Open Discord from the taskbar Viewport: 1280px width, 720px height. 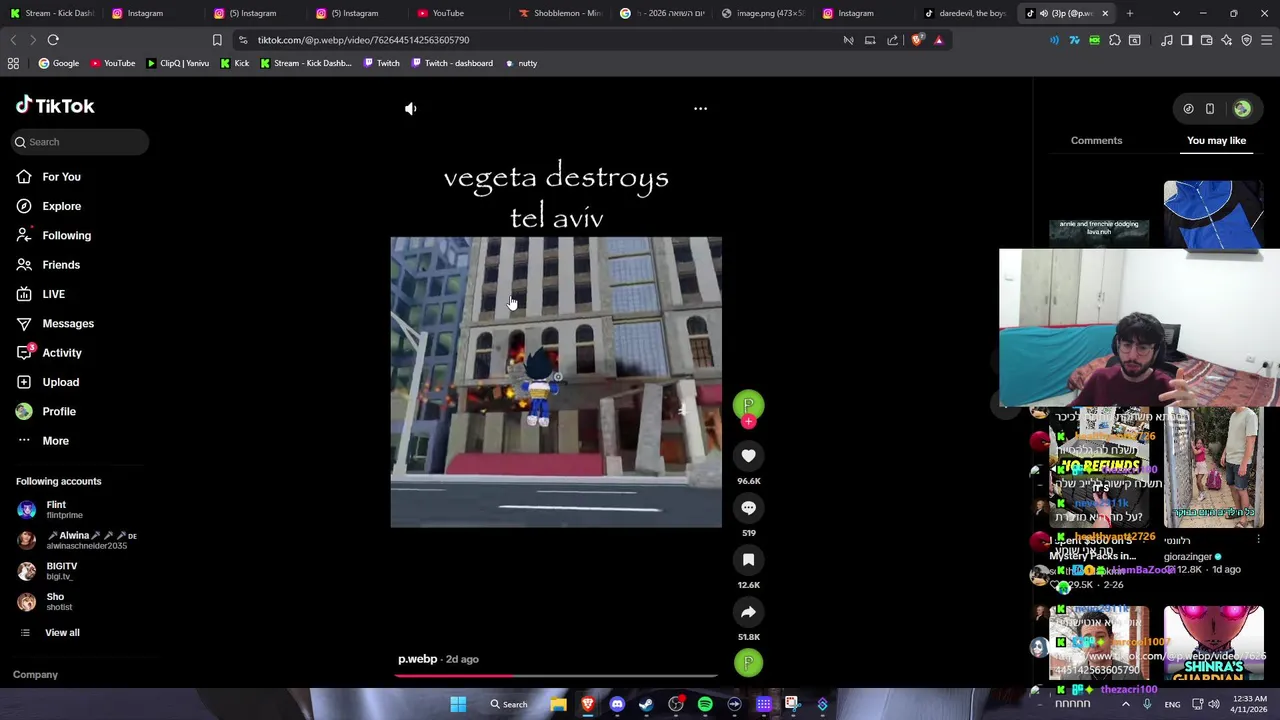(x=617, y=704)
